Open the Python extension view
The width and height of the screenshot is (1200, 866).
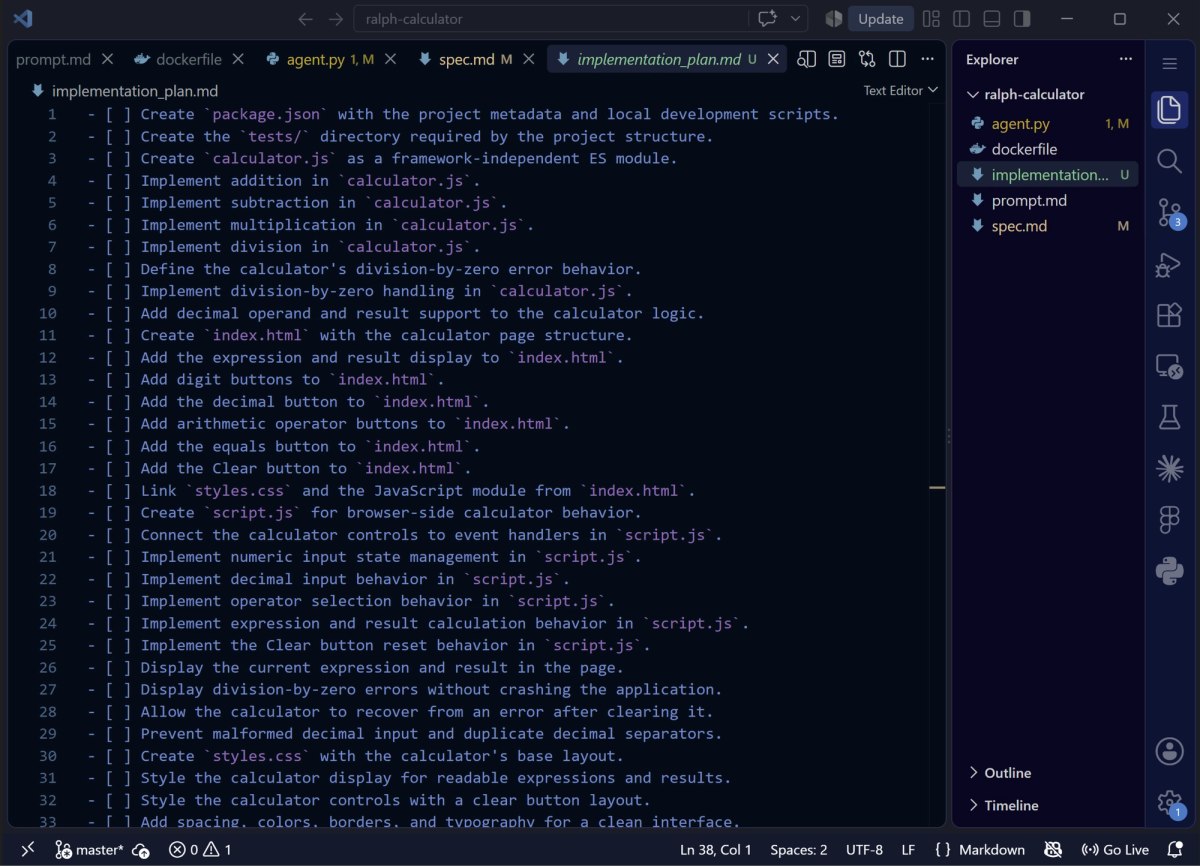coord(1169,571)
